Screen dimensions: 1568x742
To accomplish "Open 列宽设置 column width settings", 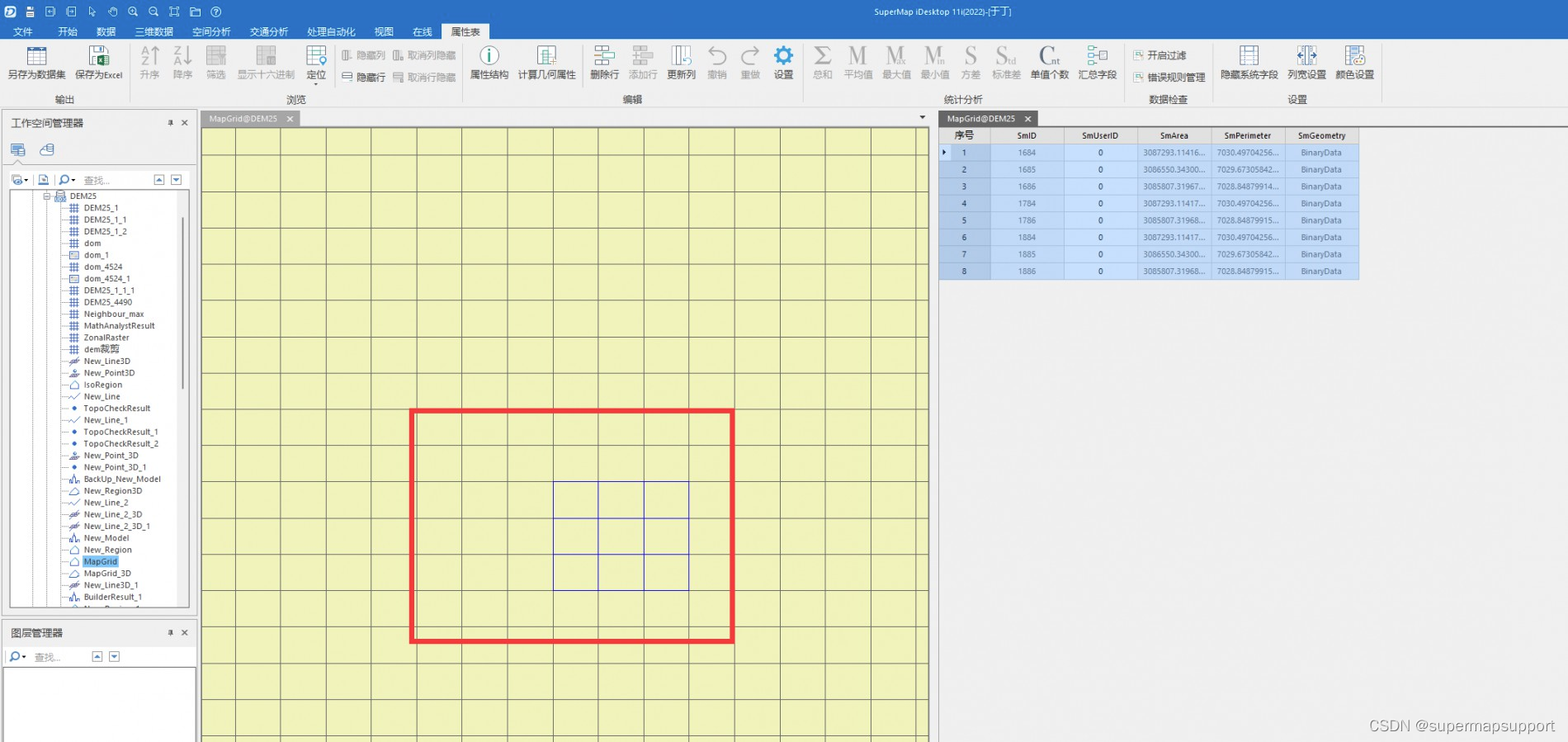I will (x=1306, y=63).
